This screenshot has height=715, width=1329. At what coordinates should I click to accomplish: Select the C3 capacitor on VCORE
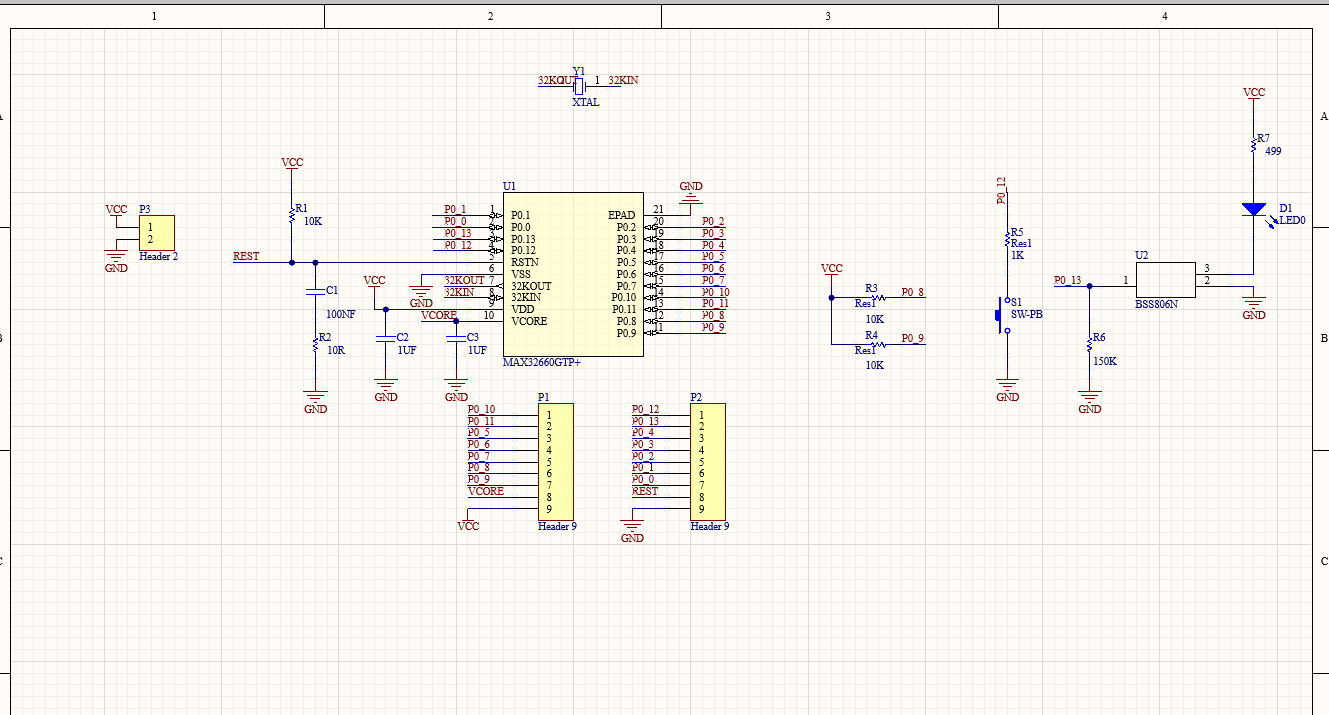[x=456, y=339]
